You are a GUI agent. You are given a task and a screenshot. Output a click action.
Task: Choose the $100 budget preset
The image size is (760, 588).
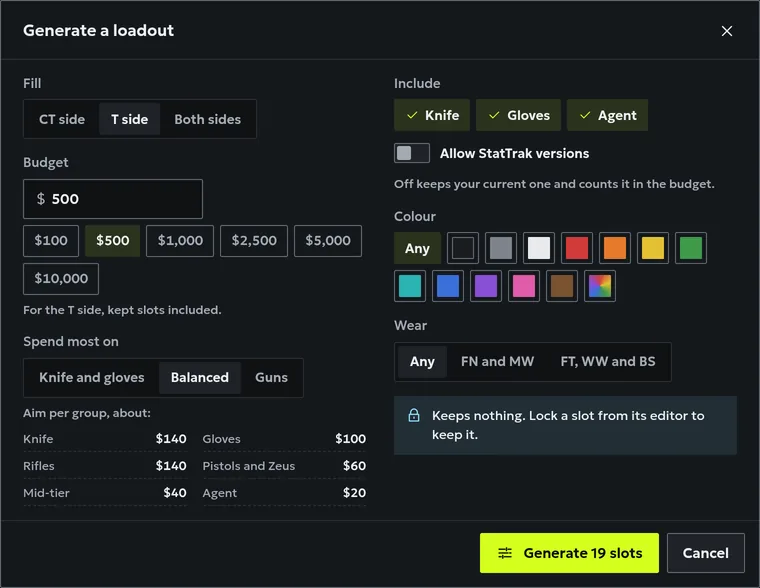pyautogui.click(x=51, y=240)
